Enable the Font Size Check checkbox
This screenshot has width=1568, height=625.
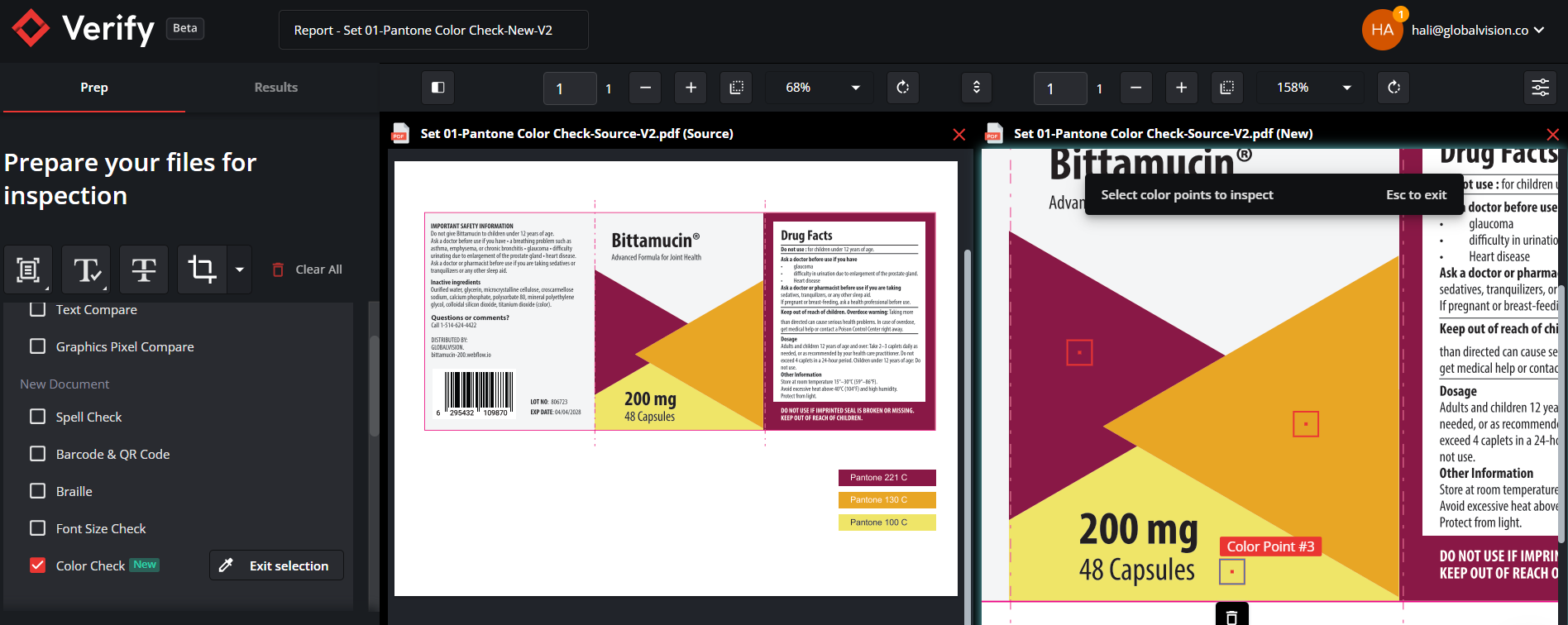tap(37, 528)
